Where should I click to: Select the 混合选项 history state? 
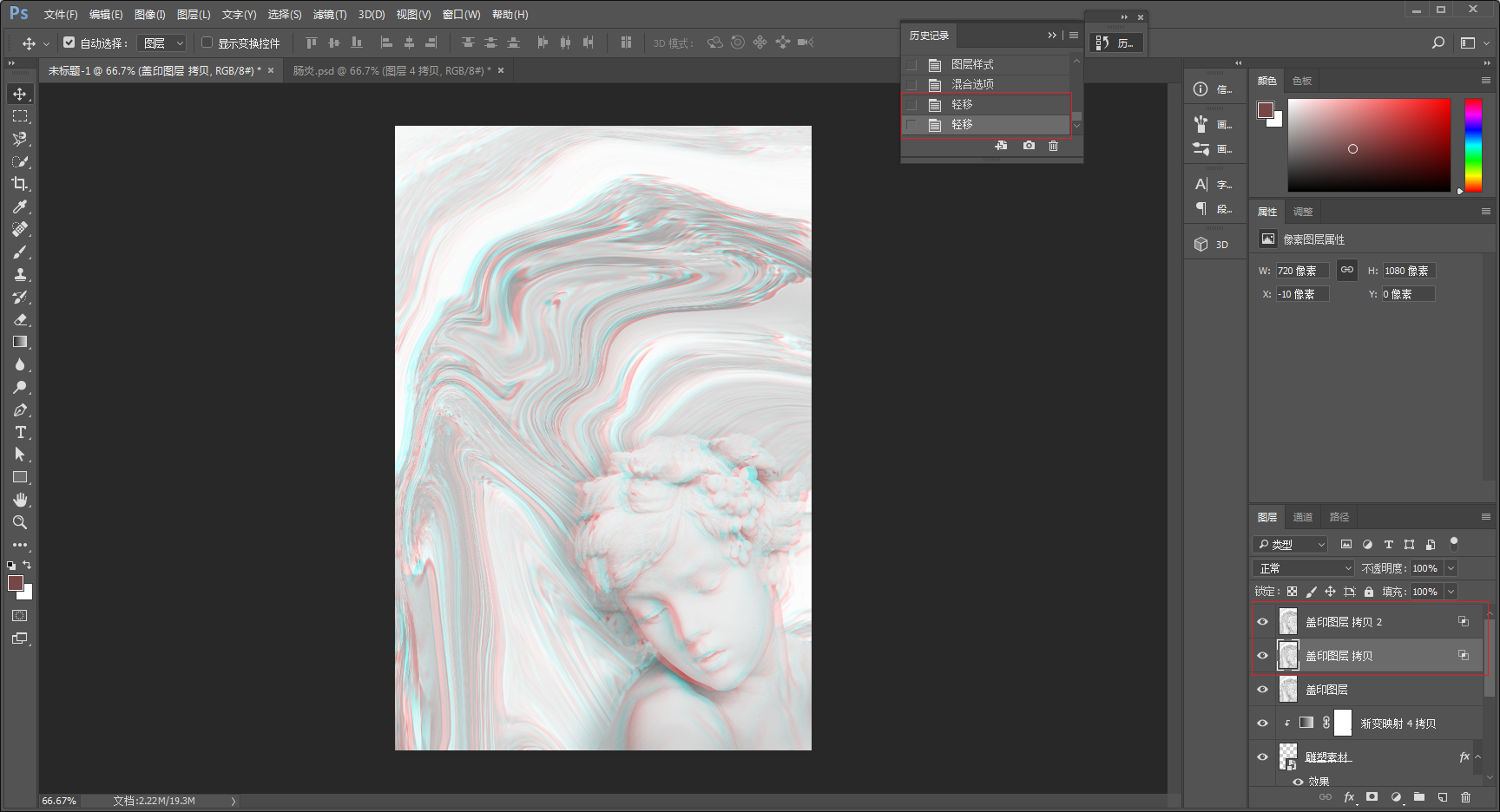coord(986,84)
